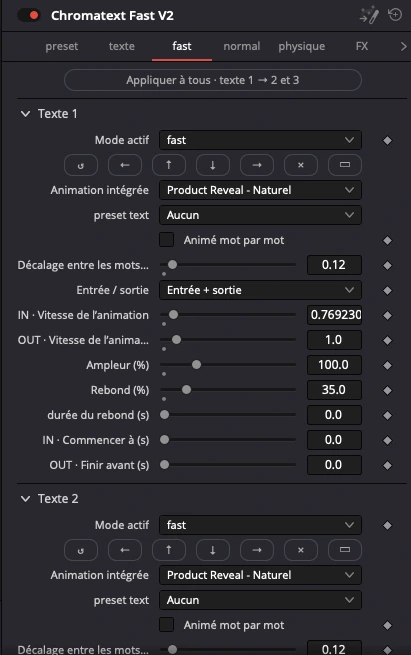Select the fast tab
Viewport: 411px width, 655px height.
click(x=182, y=46)
